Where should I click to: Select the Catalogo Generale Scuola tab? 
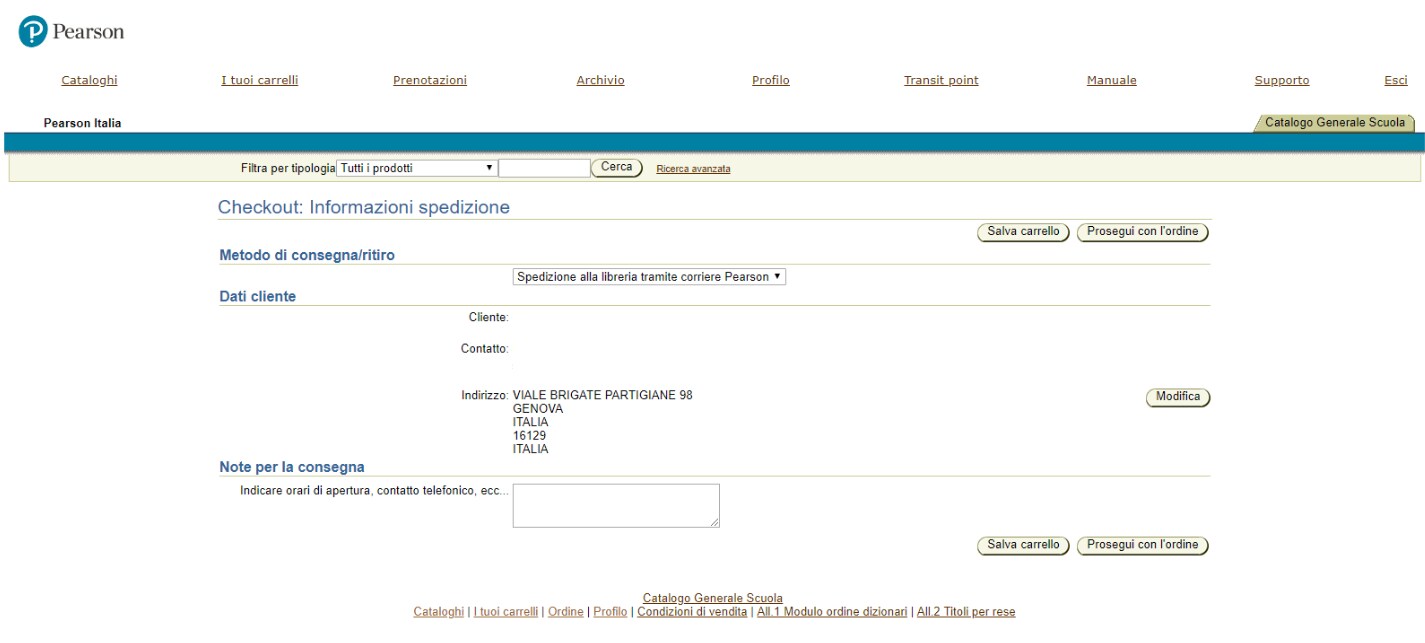pos(1334,123)
